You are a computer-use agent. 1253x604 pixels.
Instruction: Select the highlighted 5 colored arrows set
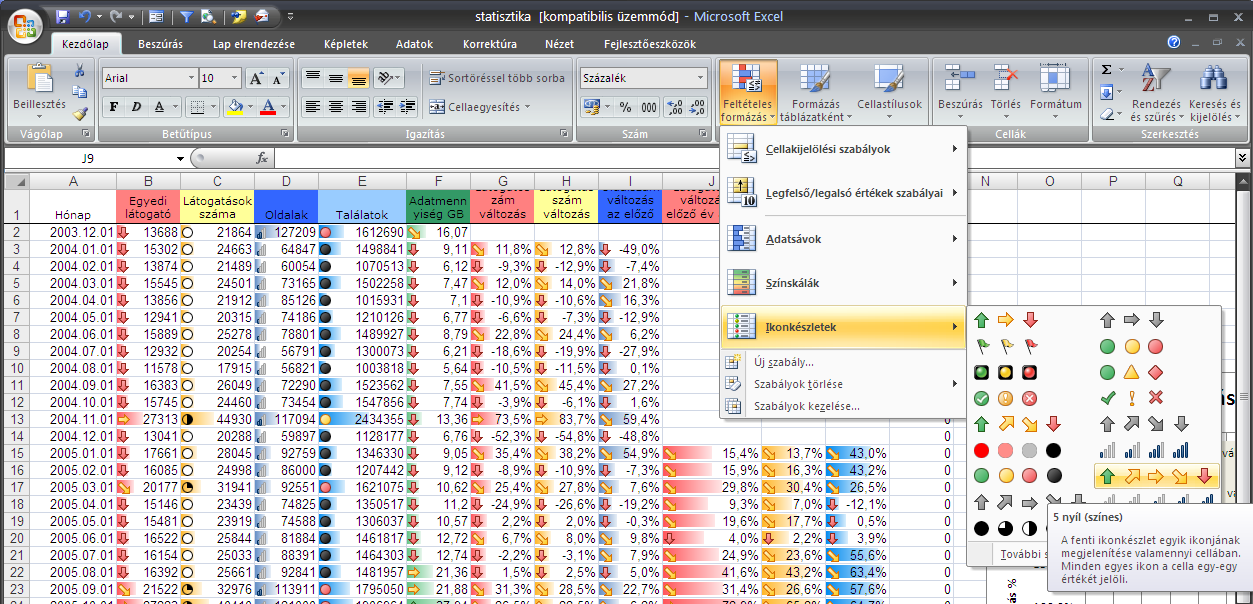[x=1156, y=476]
